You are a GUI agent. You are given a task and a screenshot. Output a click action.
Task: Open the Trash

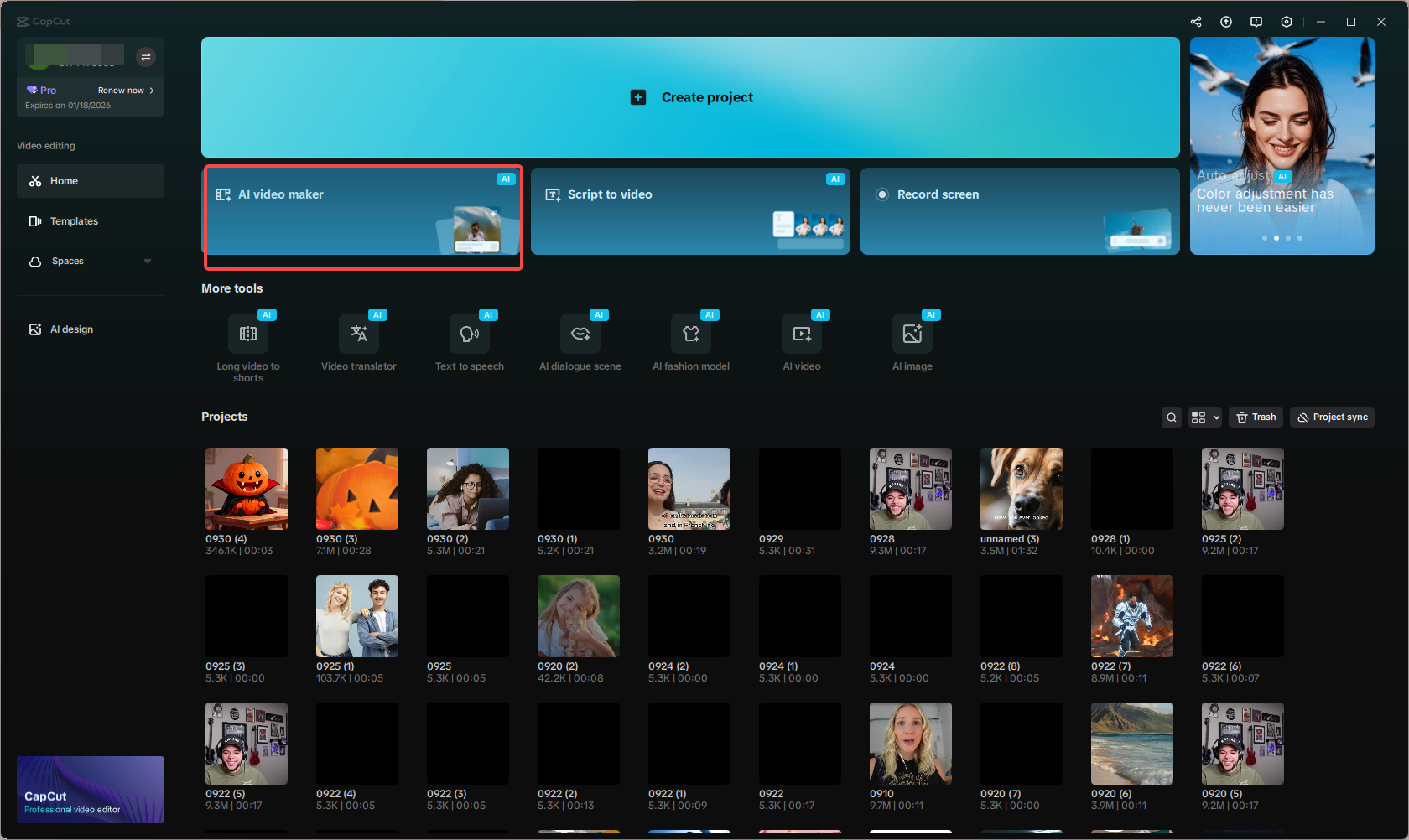pos(1256,417)
